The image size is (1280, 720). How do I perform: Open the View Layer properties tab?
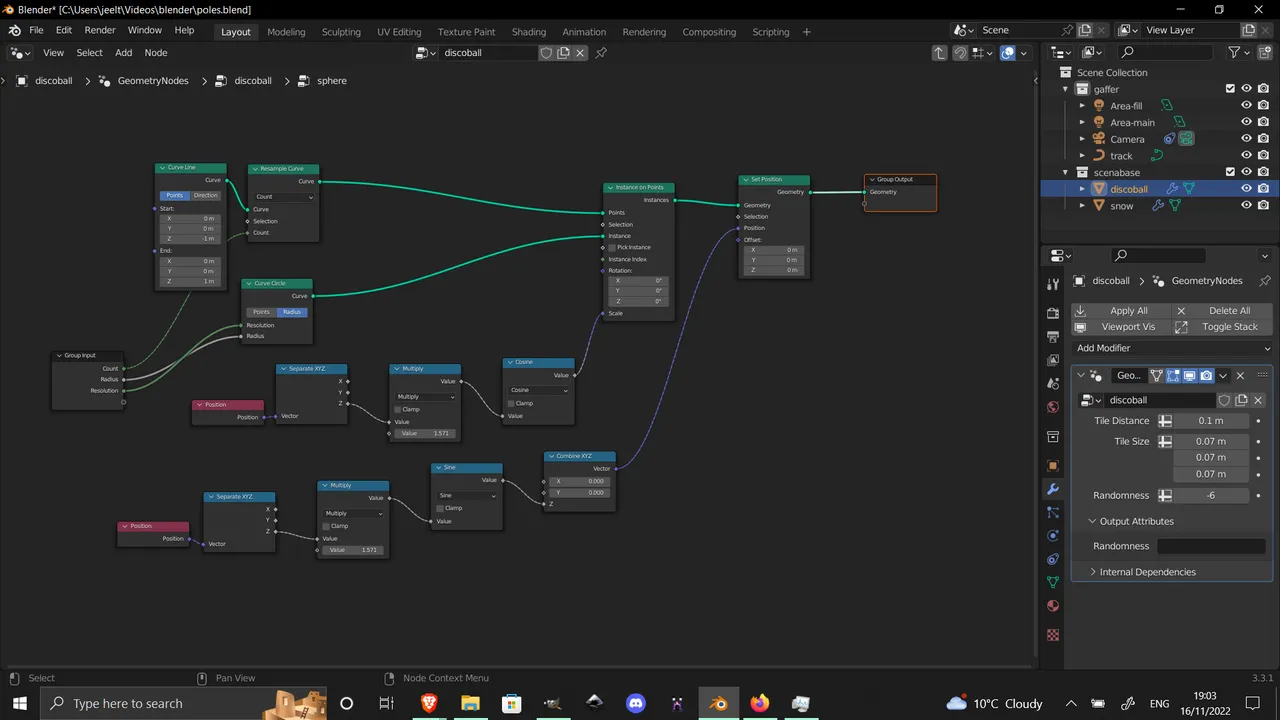tap(1052, 360)
